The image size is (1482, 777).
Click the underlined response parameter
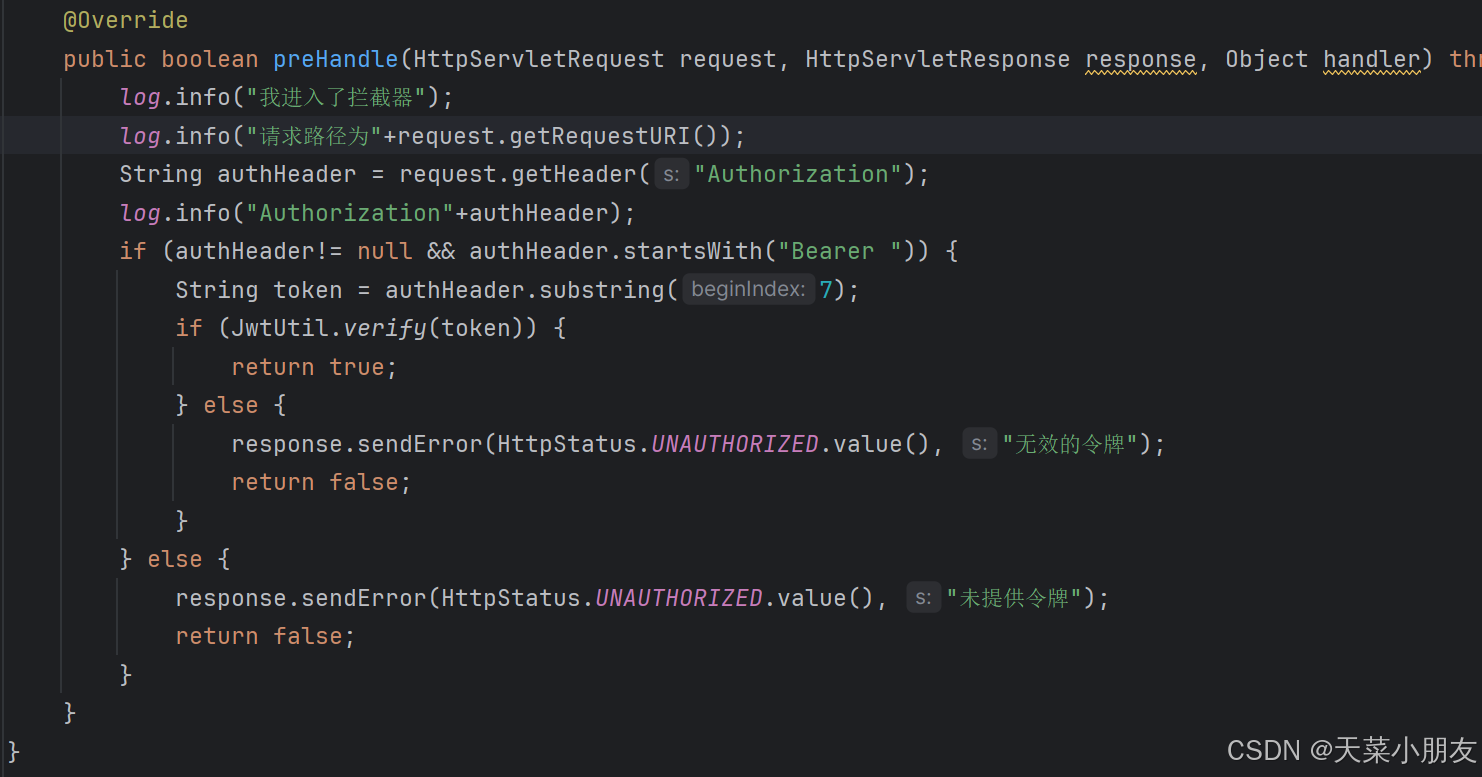(1140, 59)
